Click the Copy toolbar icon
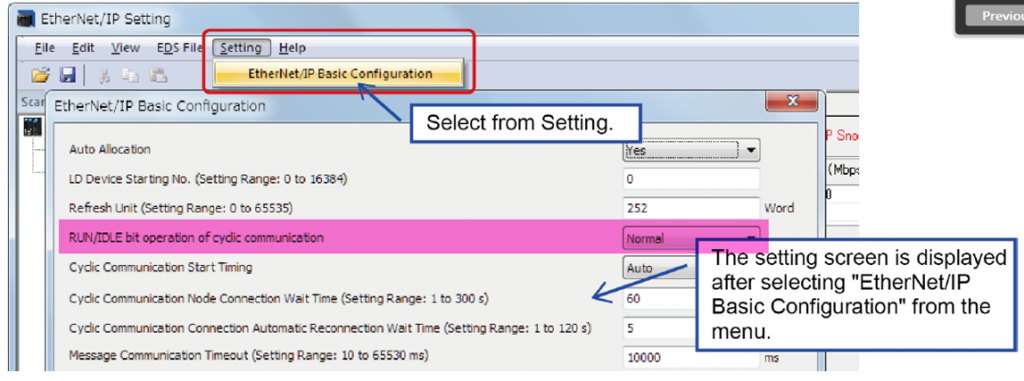 tap(131, 76)
